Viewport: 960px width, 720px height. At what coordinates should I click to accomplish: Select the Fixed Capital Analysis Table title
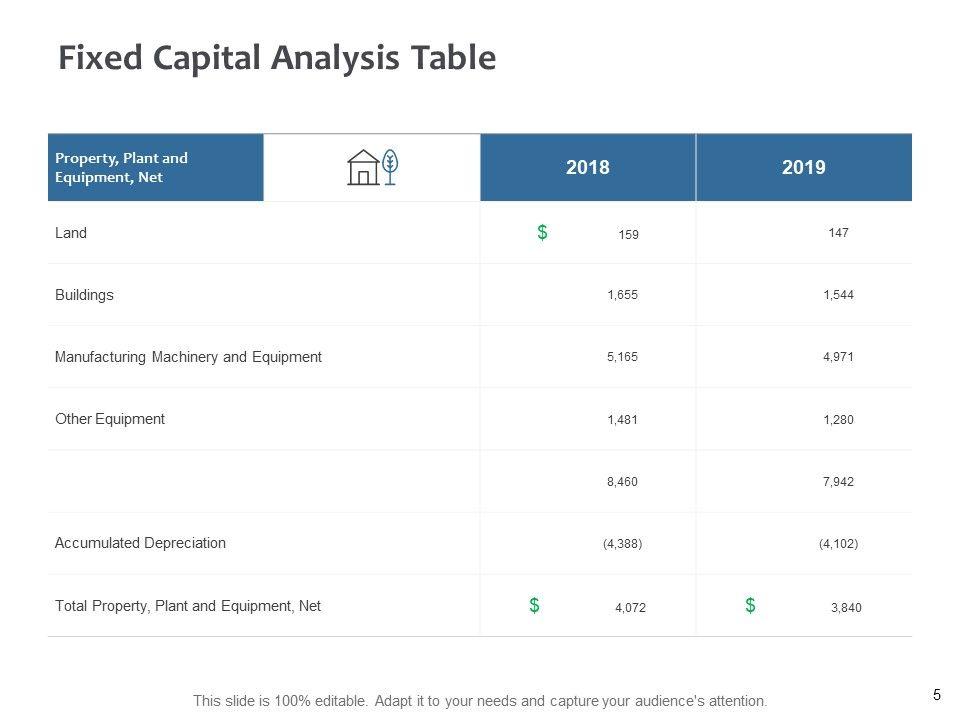(x=277, y=58)
